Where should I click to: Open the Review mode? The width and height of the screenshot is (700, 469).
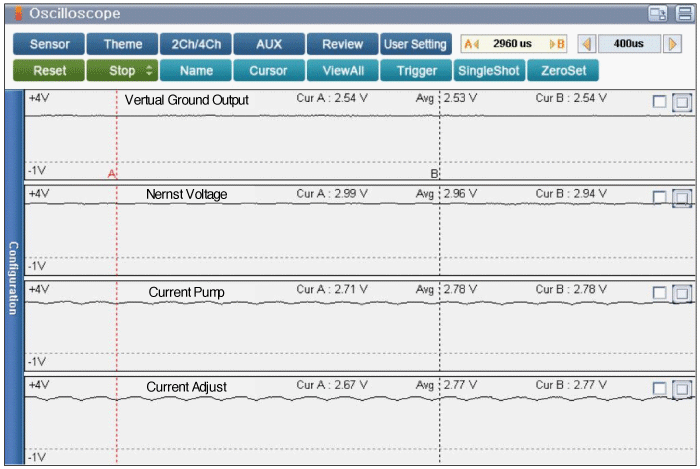click(342, 44)
